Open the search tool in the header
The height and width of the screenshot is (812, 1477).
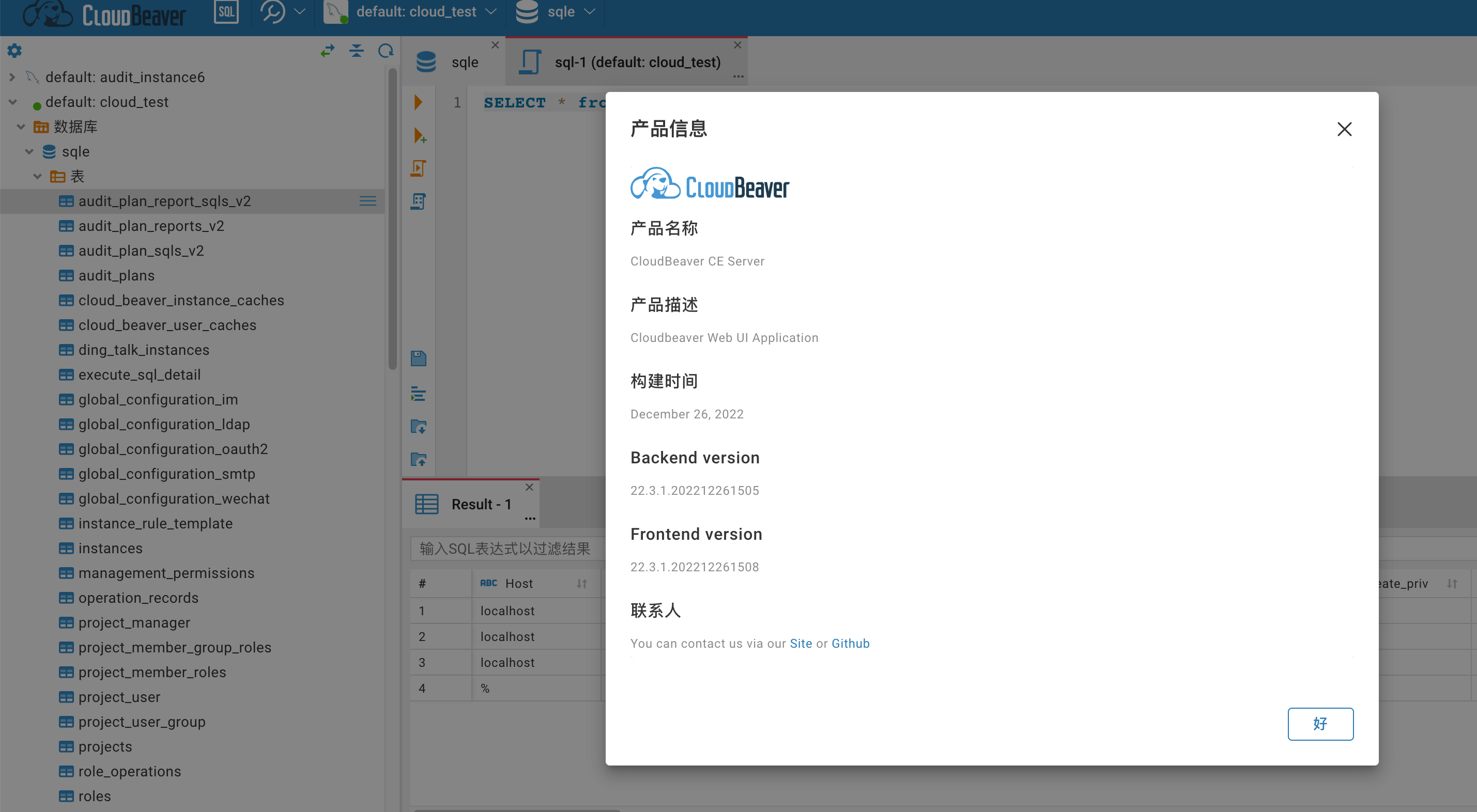[273, 11]
